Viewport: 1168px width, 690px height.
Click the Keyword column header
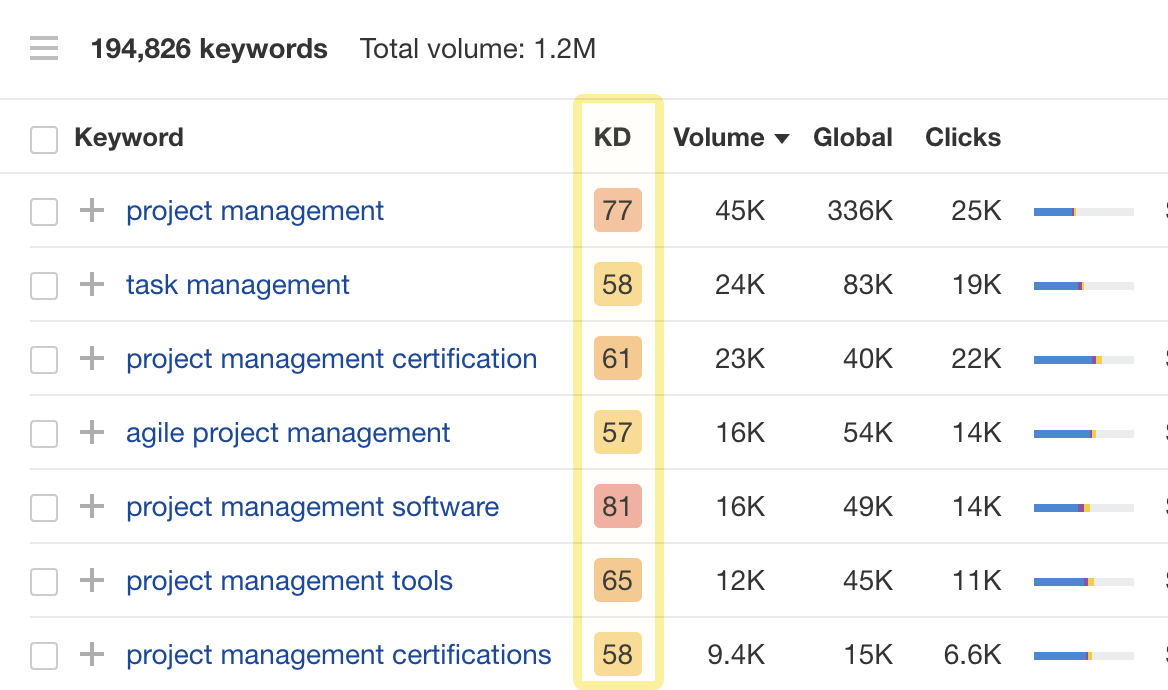(x=129, y=137)
